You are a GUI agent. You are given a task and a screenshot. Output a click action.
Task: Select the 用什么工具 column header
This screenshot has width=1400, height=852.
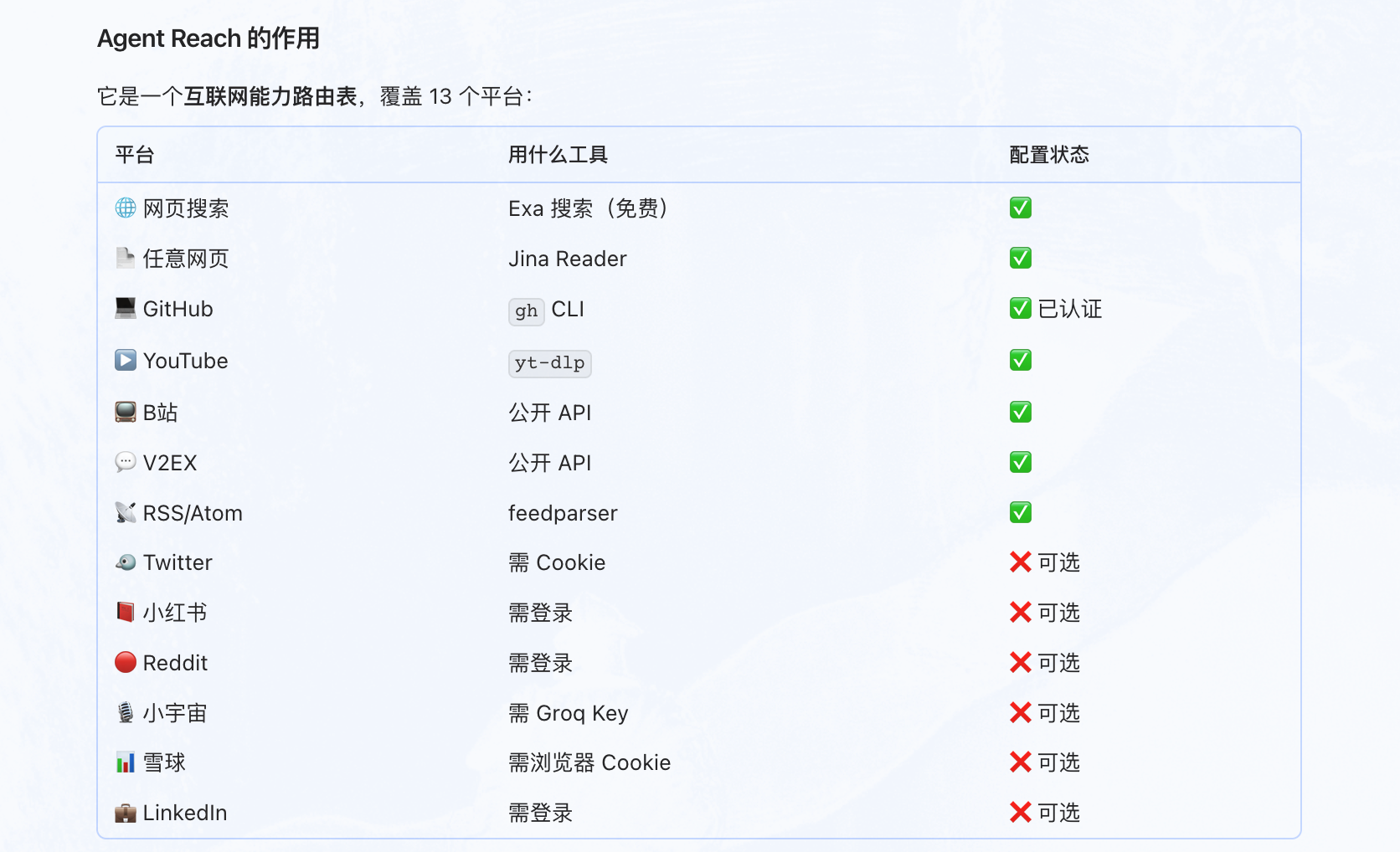pos(558,155)
